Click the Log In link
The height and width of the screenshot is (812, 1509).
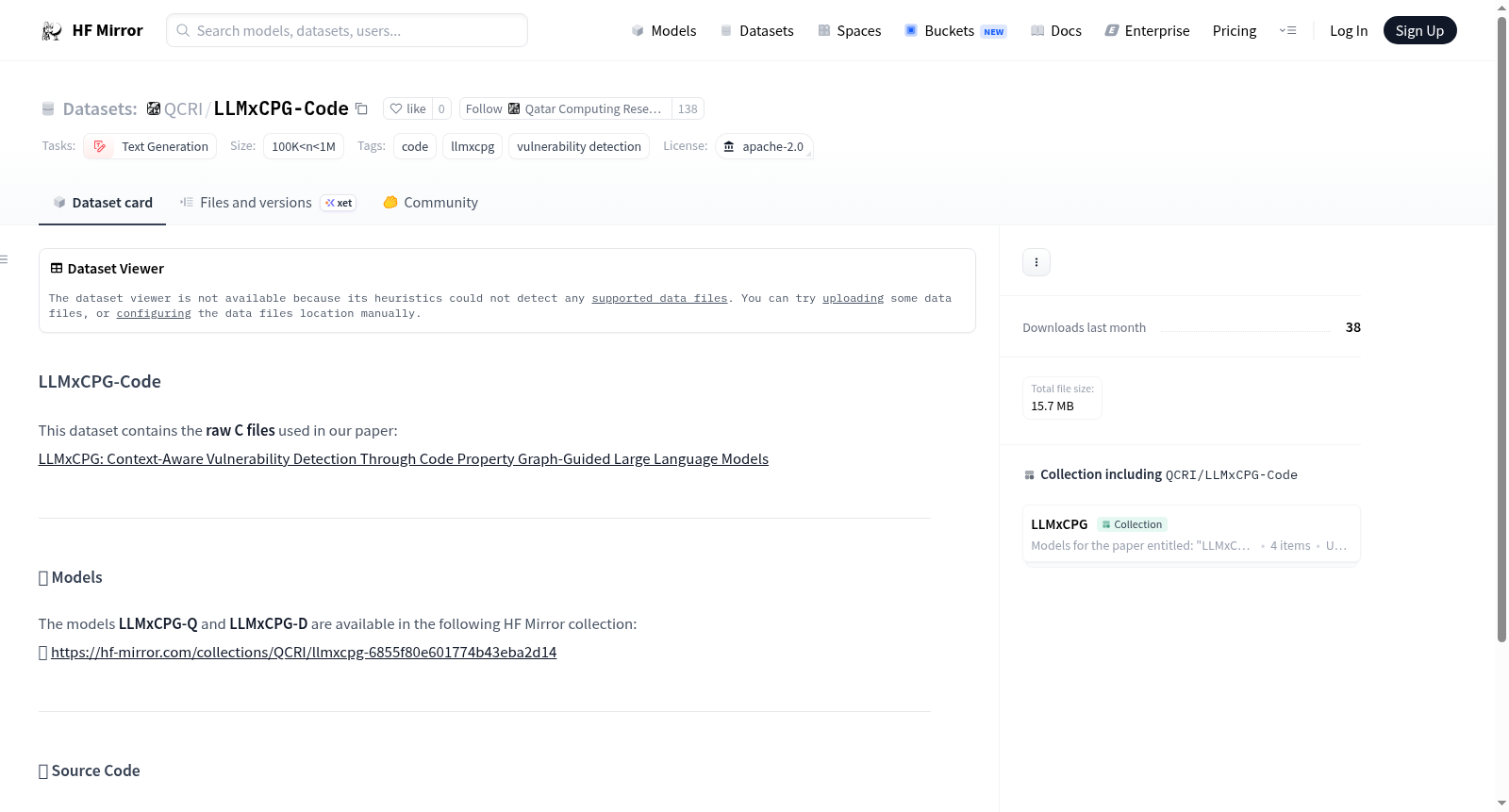1349,30
